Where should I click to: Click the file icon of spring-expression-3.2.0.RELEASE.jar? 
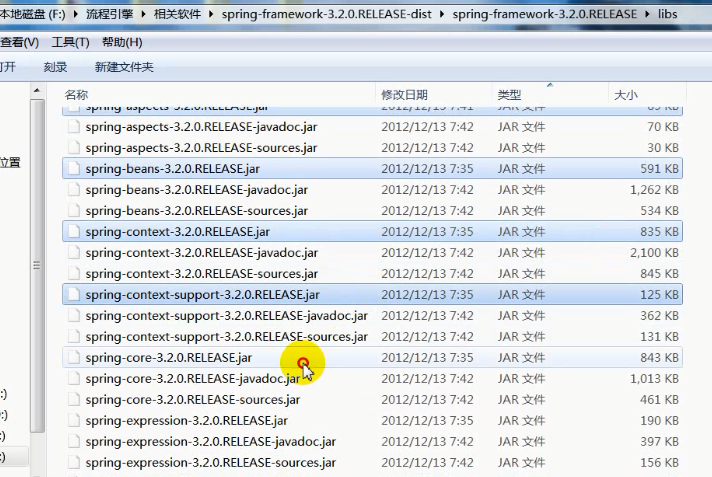point(74,420)
